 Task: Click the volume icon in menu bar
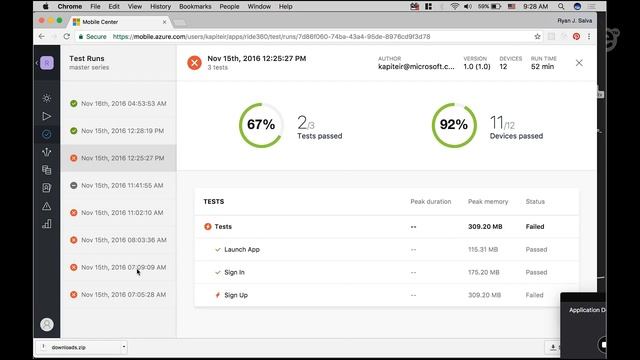point(468,7)
